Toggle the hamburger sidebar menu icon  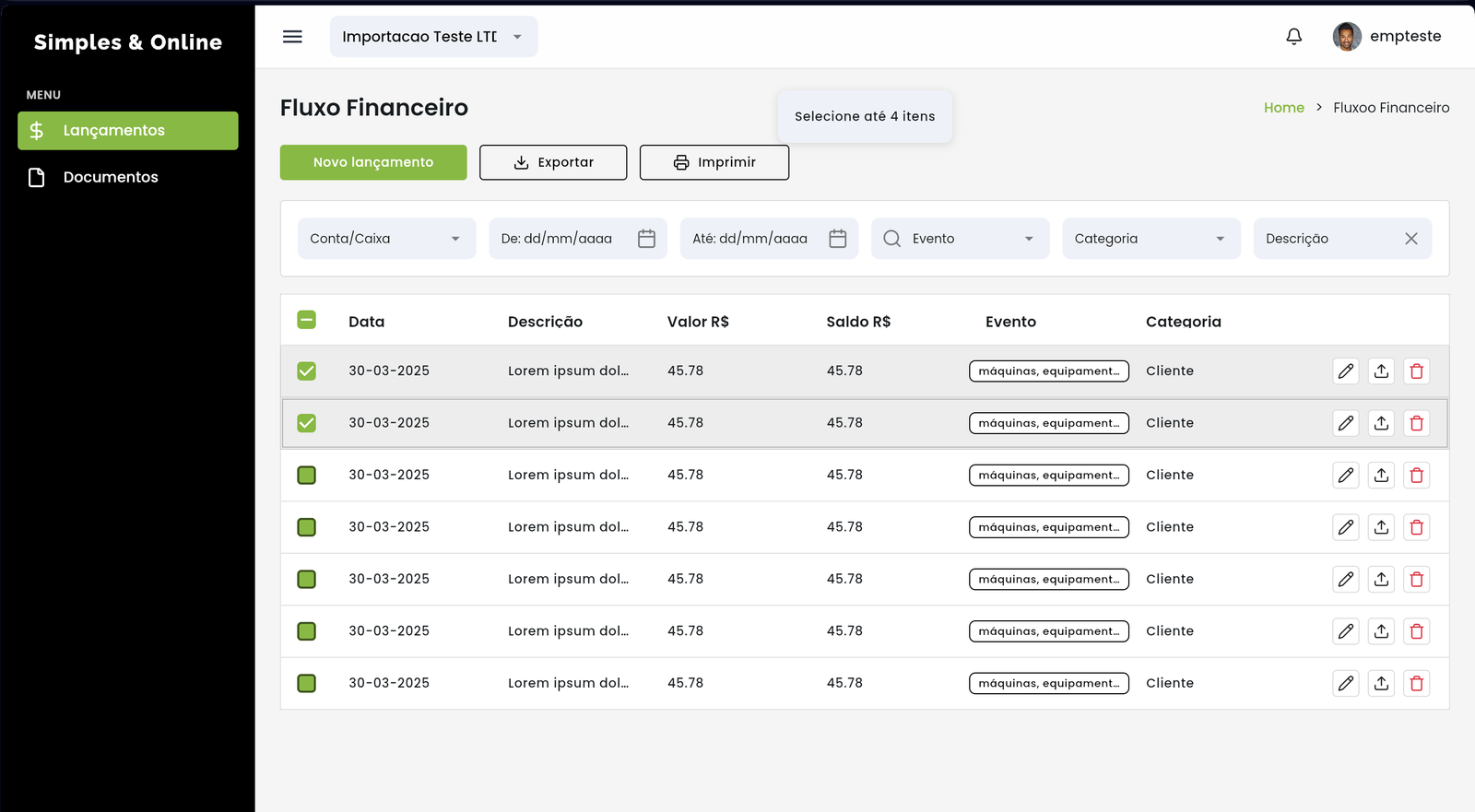292,37
